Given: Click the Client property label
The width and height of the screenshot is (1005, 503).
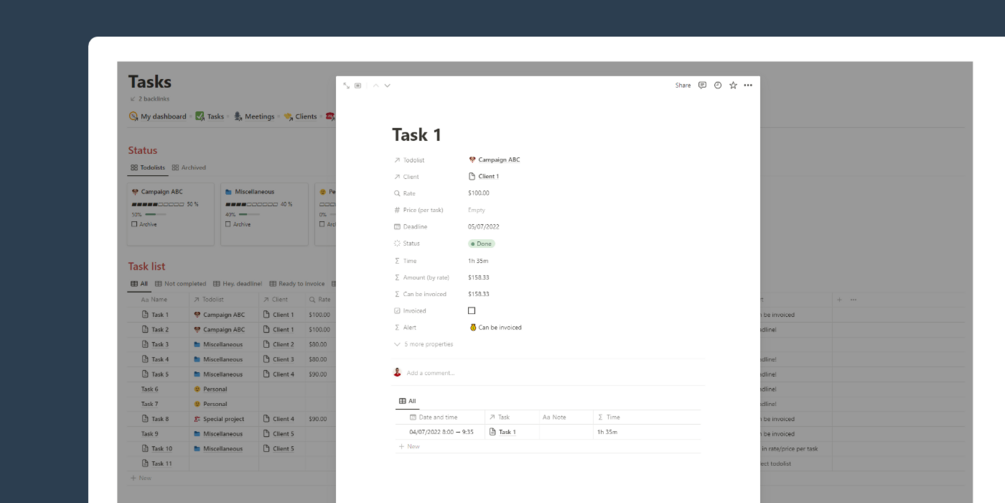Looking at the screenshot, I should coord(406,176).
